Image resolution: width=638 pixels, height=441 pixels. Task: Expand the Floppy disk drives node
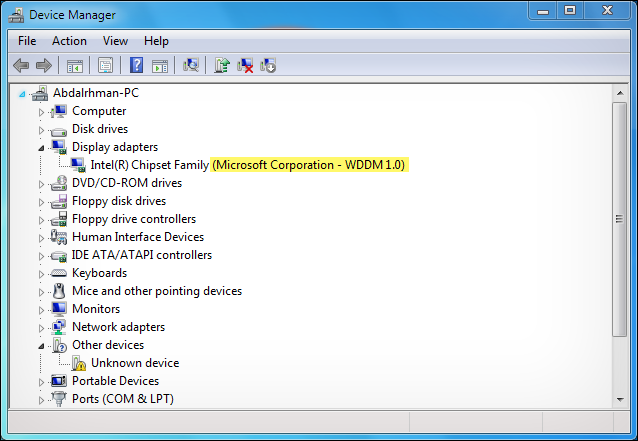41,202
